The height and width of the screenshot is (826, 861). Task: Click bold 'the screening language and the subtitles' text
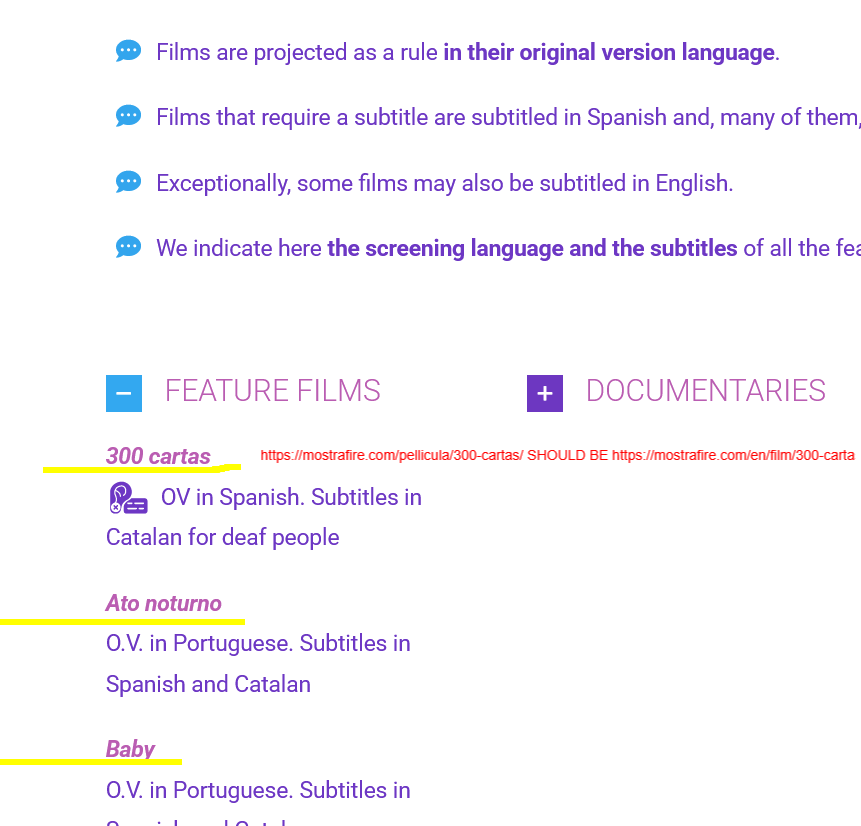[x=532, y=248]
